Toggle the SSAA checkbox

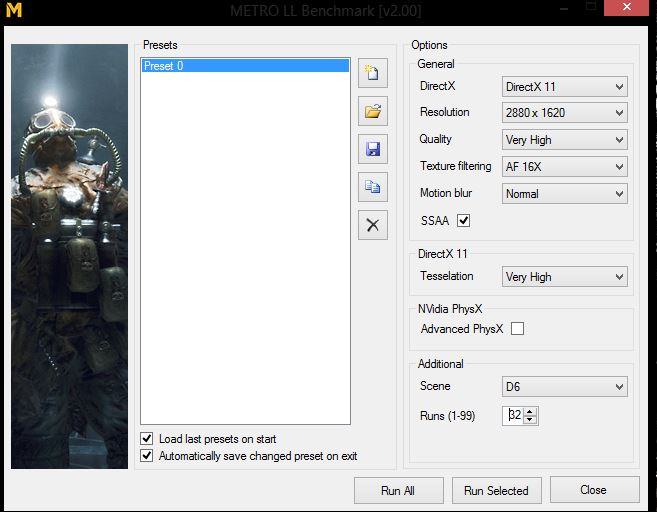point(463,220)
